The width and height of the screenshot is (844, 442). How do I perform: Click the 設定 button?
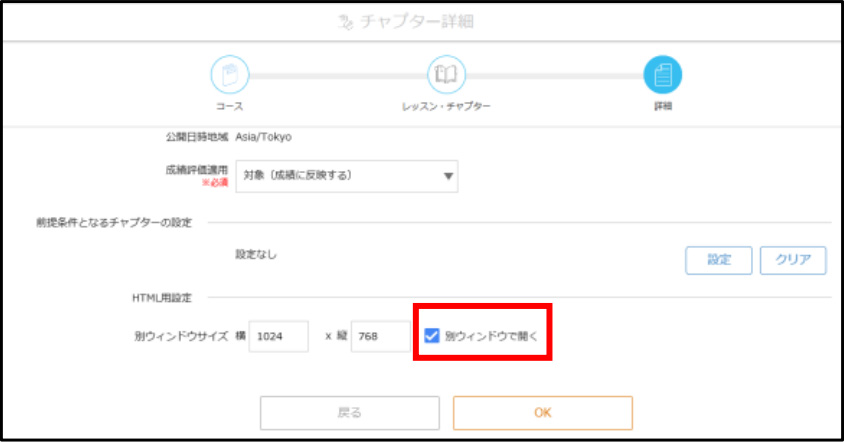coord(719,260)
